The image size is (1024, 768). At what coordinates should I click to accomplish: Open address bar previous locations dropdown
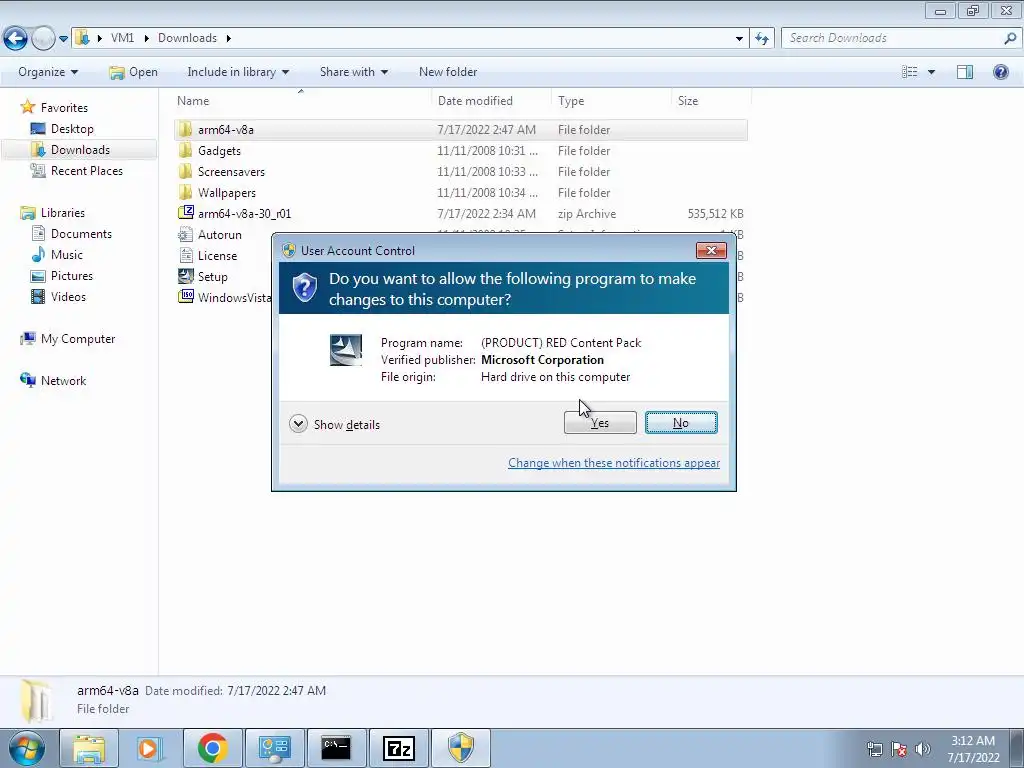coord(739,39)
